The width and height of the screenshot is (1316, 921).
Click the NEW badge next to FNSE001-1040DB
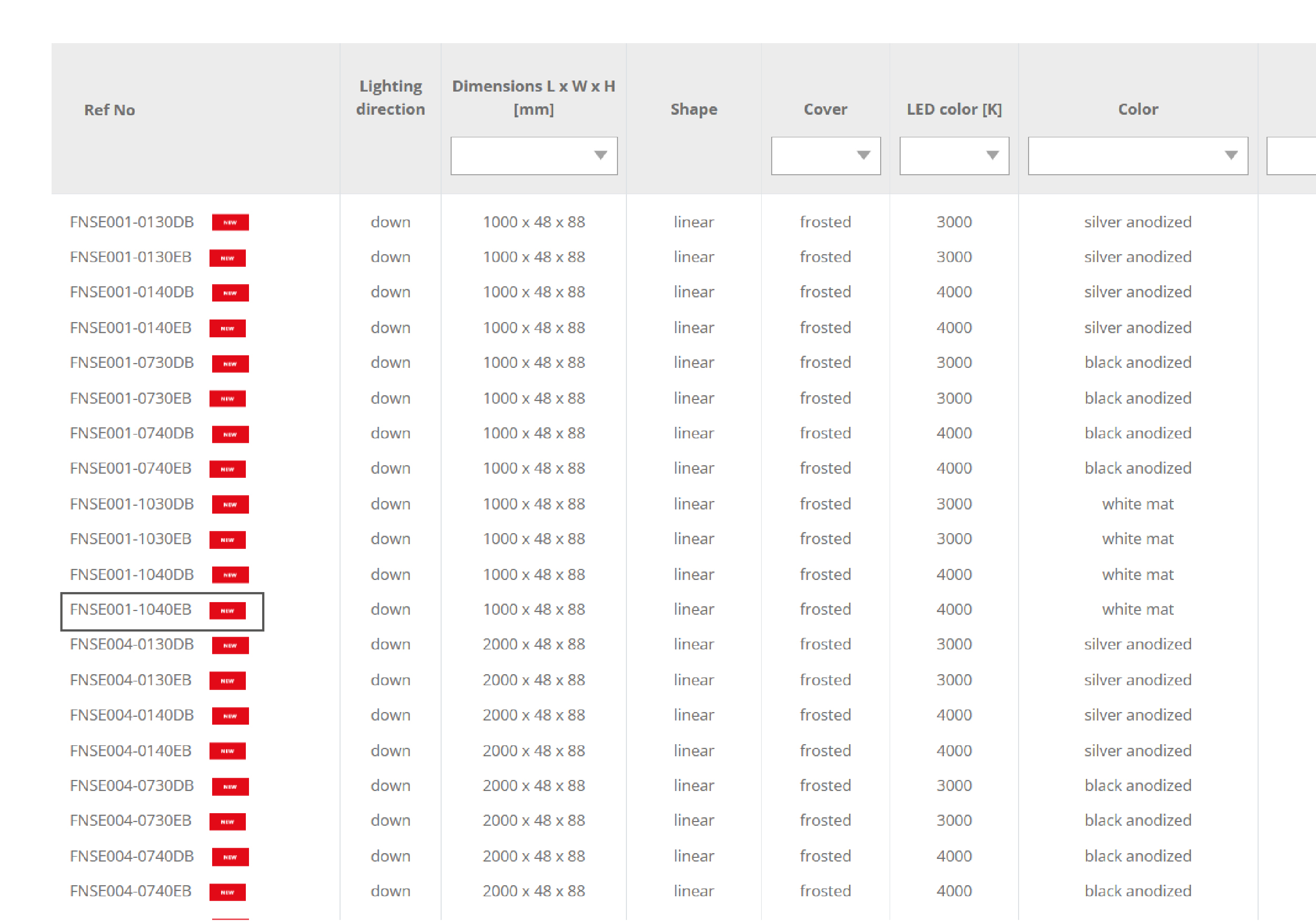point(230,575)
